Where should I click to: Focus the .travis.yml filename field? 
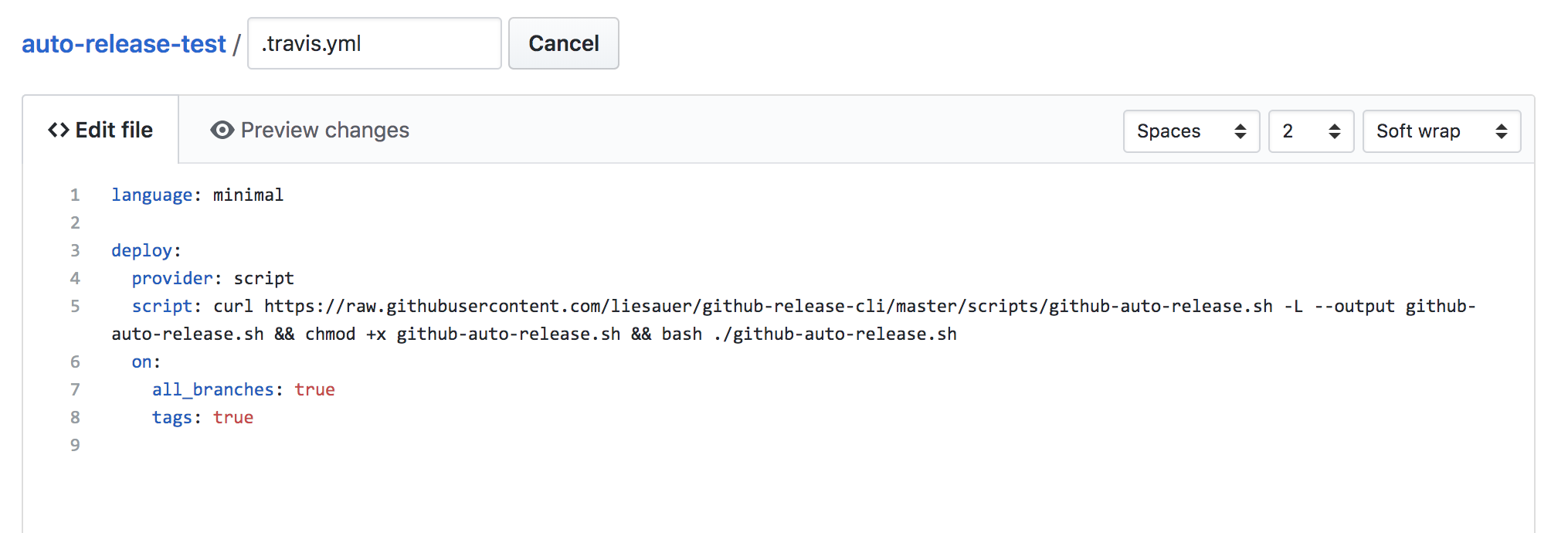tap(375, 43)
